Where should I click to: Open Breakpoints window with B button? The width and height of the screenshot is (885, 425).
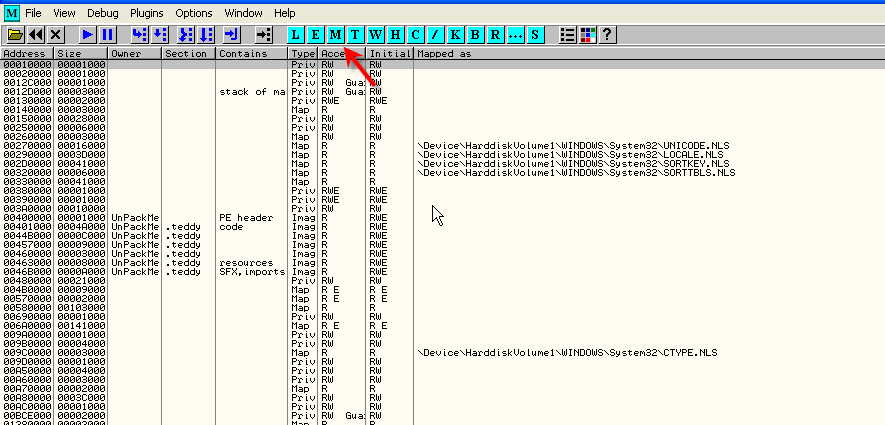coord(475,34)
